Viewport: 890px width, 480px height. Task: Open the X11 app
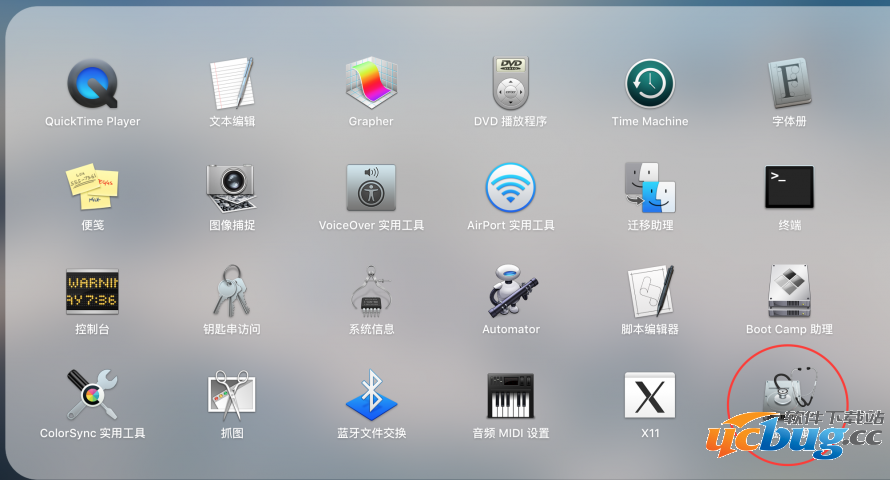tap(650, 395)
